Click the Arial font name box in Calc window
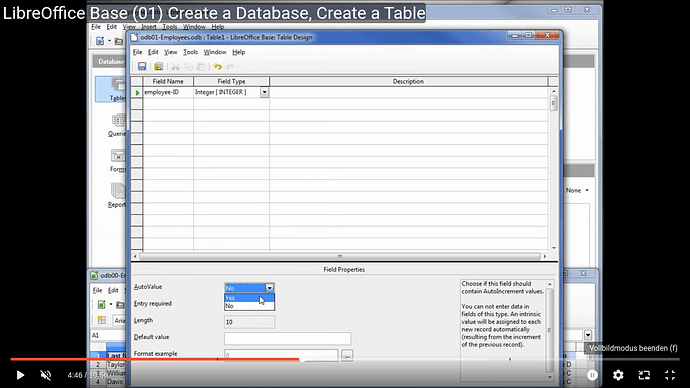Viewport: 690px width, 388px height. point(119,320)
